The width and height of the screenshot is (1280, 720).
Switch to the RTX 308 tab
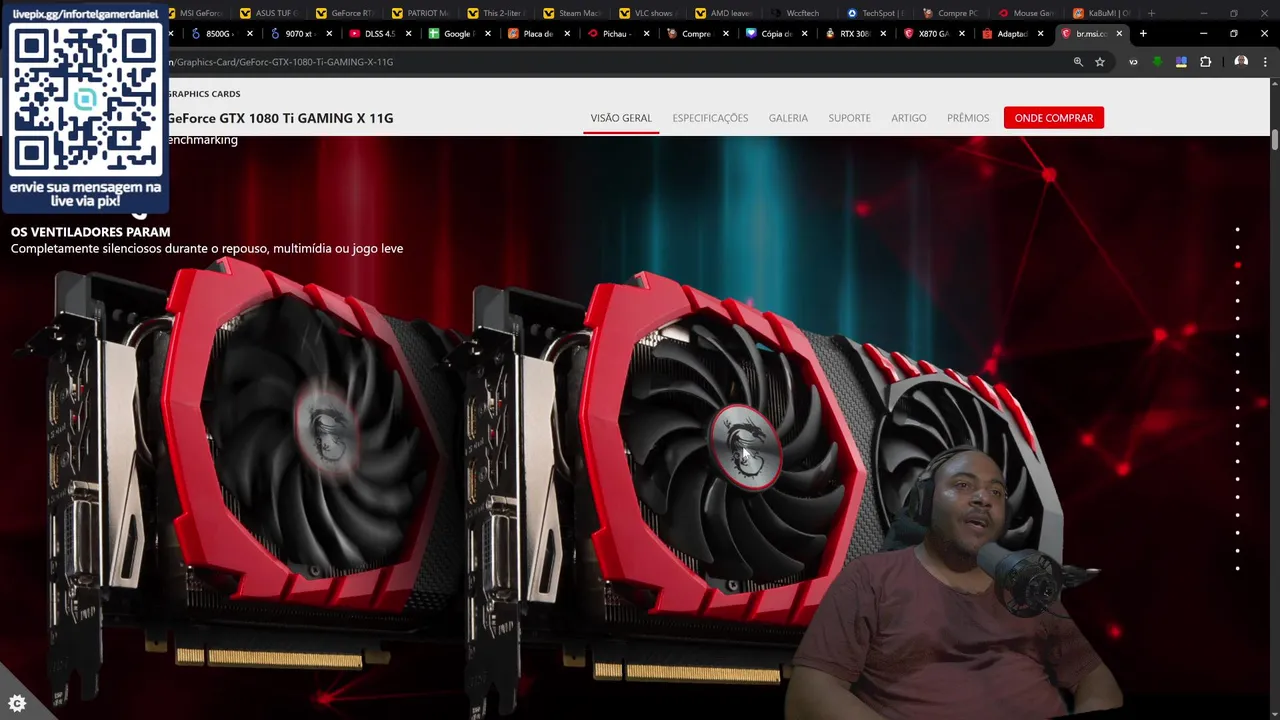pos(853,33)
